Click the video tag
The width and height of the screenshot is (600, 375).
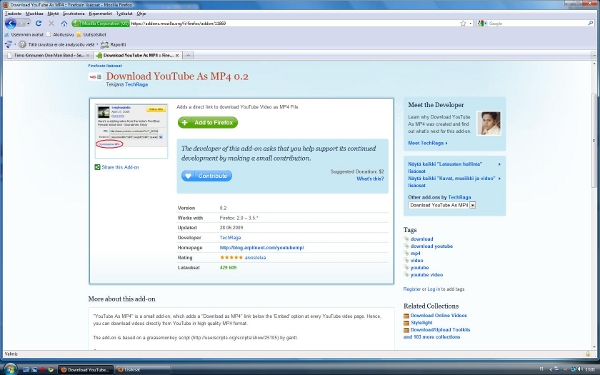pyautogui.click(x=417, y=261)
